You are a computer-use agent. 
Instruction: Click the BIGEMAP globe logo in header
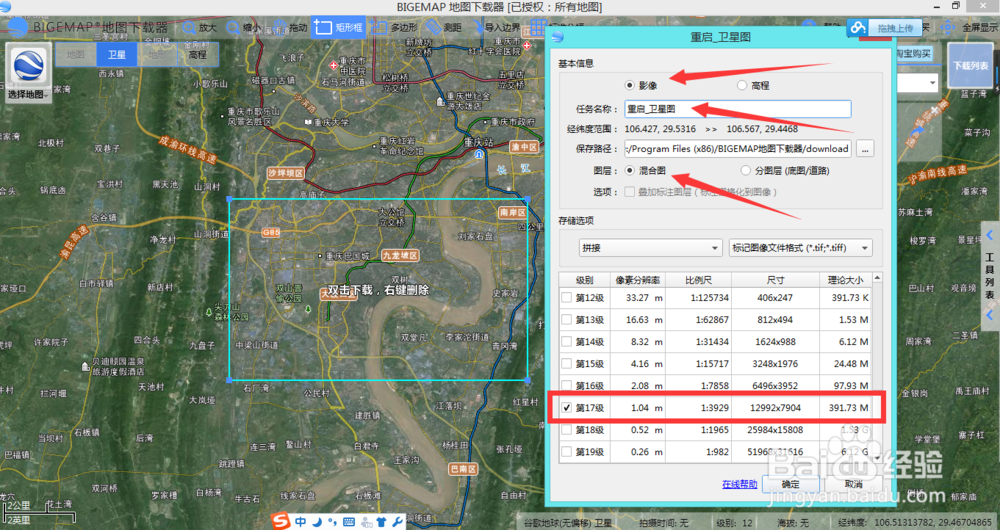(17, 27)
